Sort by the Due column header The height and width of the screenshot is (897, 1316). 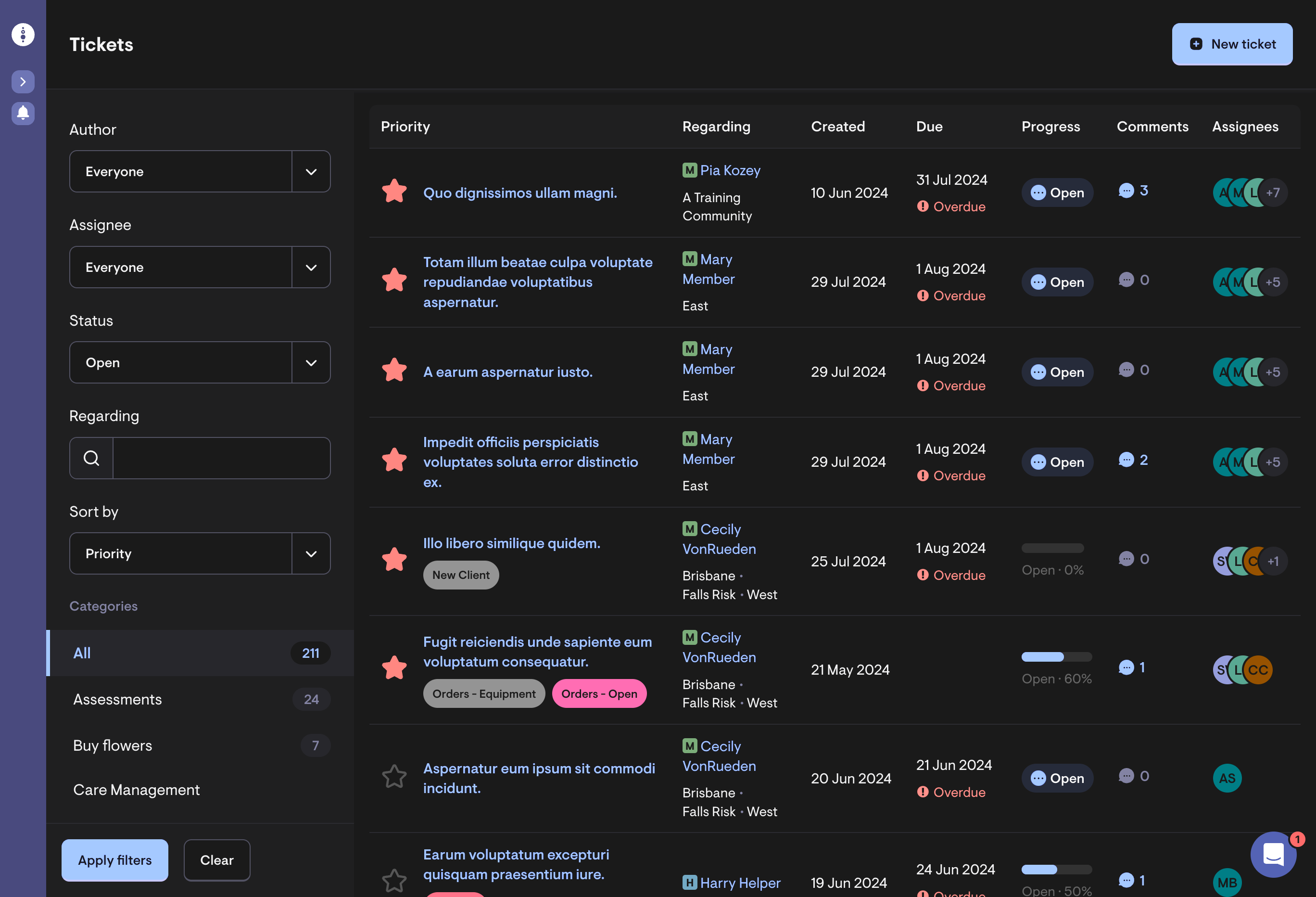[929, 127]
